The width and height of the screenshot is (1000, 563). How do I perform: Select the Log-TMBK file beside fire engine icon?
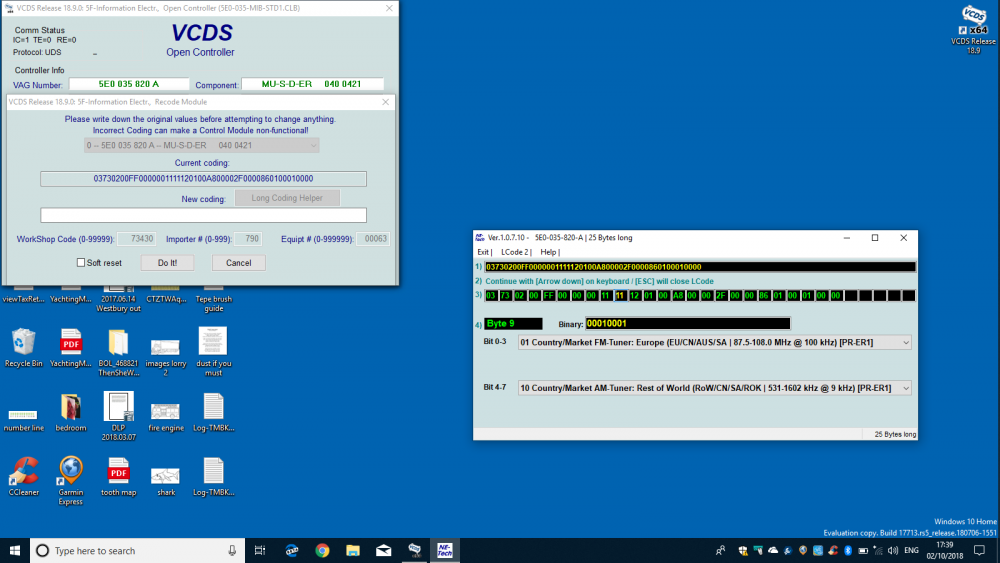[x=213, y=412]
